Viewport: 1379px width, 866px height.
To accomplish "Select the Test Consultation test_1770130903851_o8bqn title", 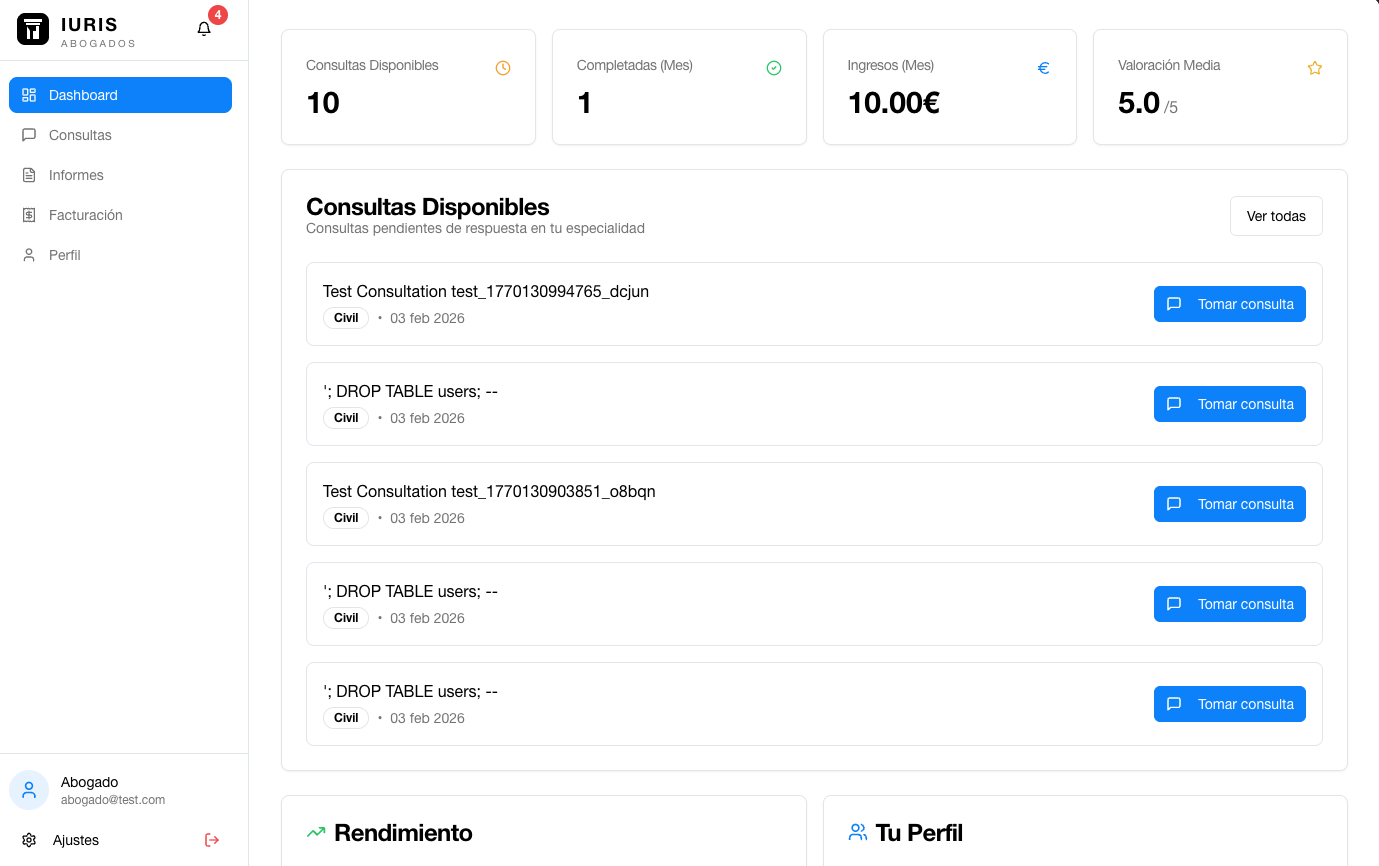I will point(489,491).
